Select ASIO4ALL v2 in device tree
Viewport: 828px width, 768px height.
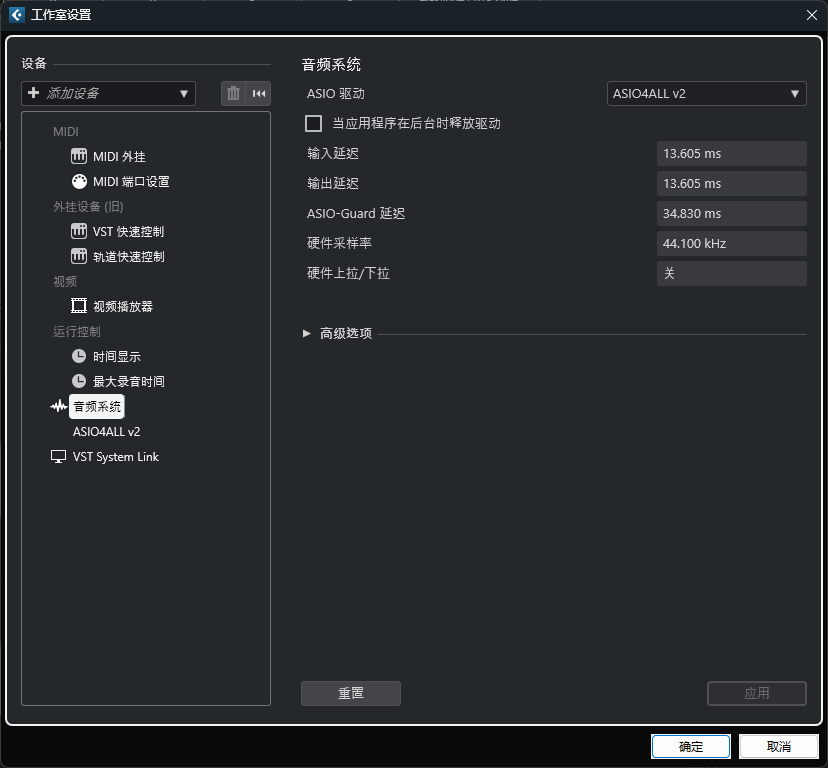pyautogui.click(x=106, y=432)
